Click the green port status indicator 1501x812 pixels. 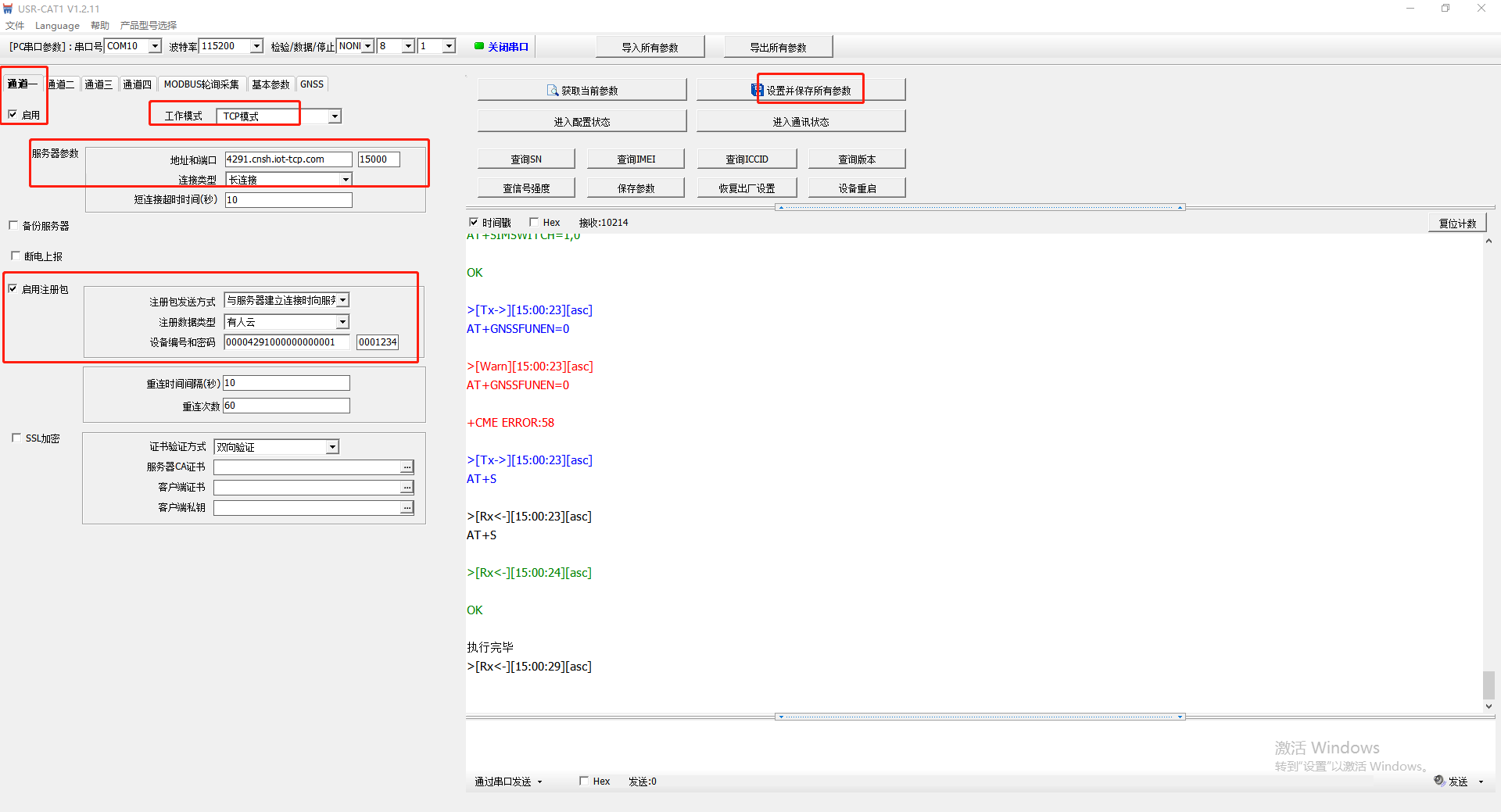click(478, 46)
